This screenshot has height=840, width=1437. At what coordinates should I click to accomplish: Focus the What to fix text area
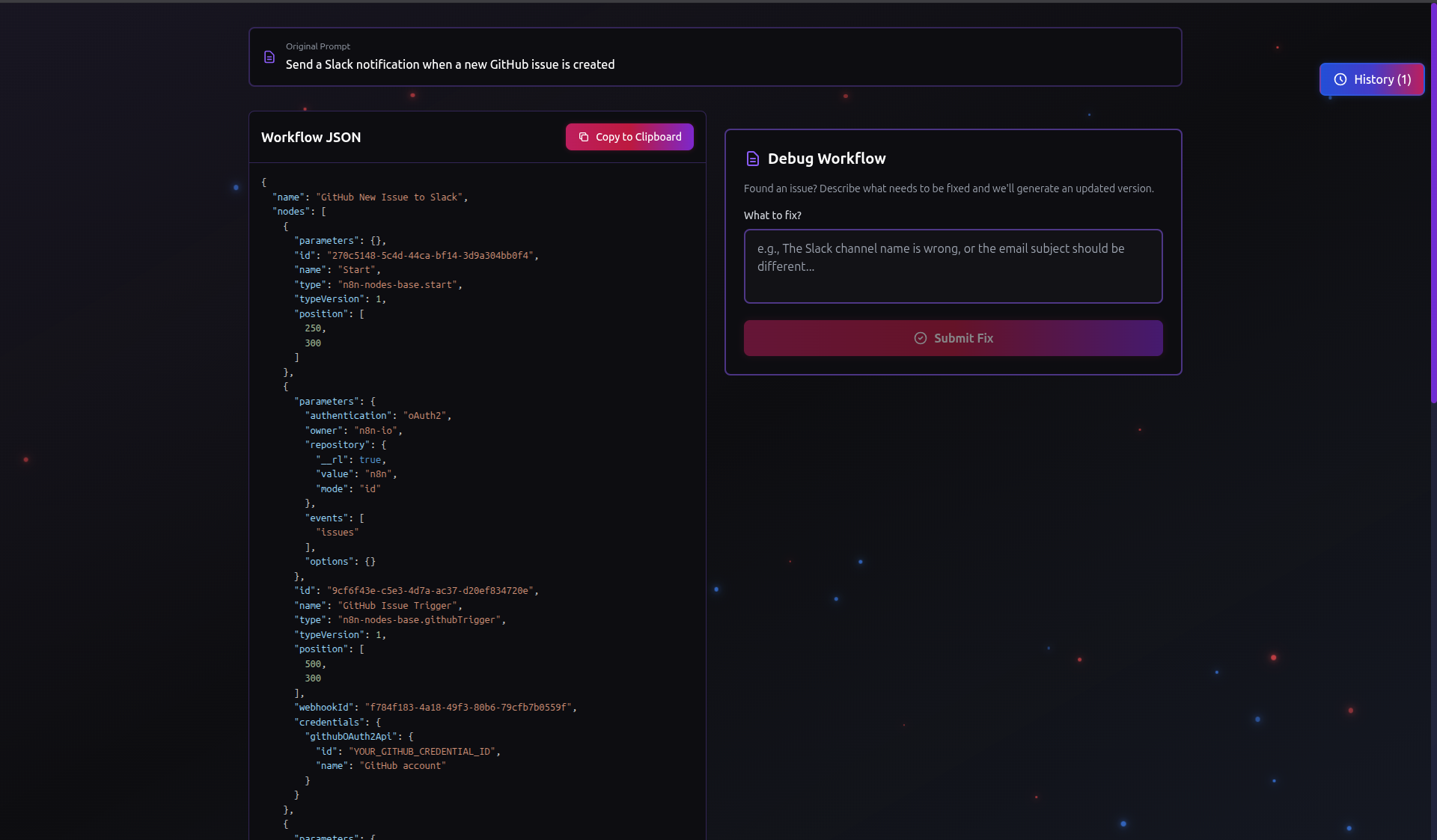tap(952, 266)
